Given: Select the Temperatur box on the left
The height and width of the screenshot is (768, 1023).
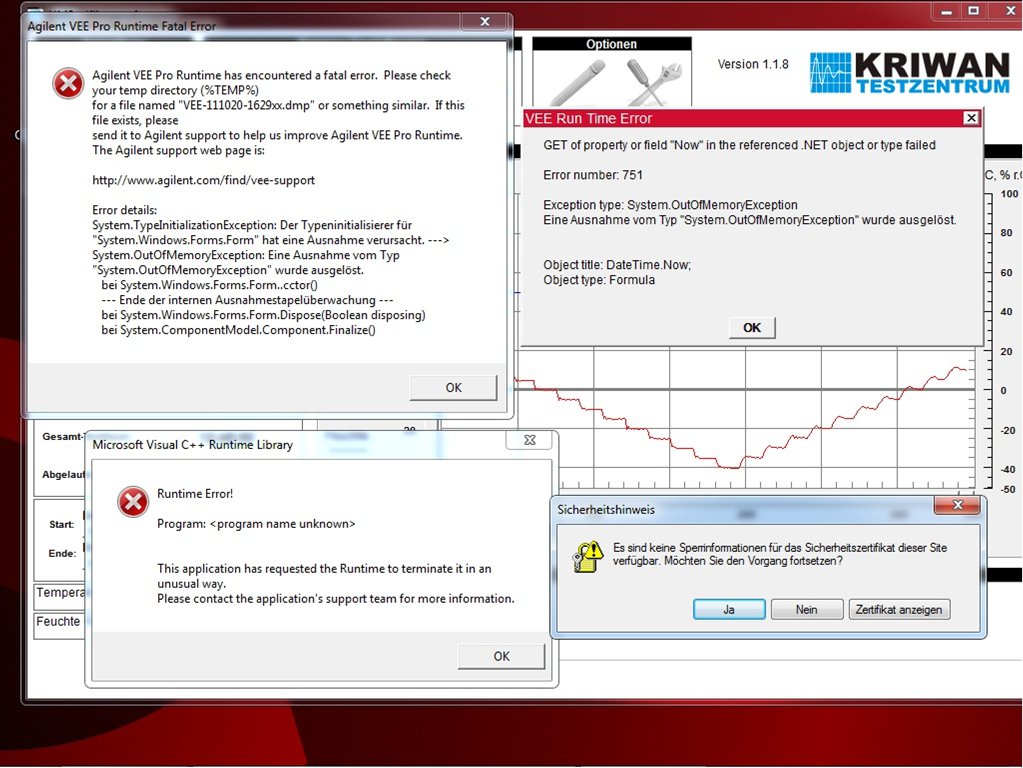Looking at the screenshot, I should click(59, 593).
